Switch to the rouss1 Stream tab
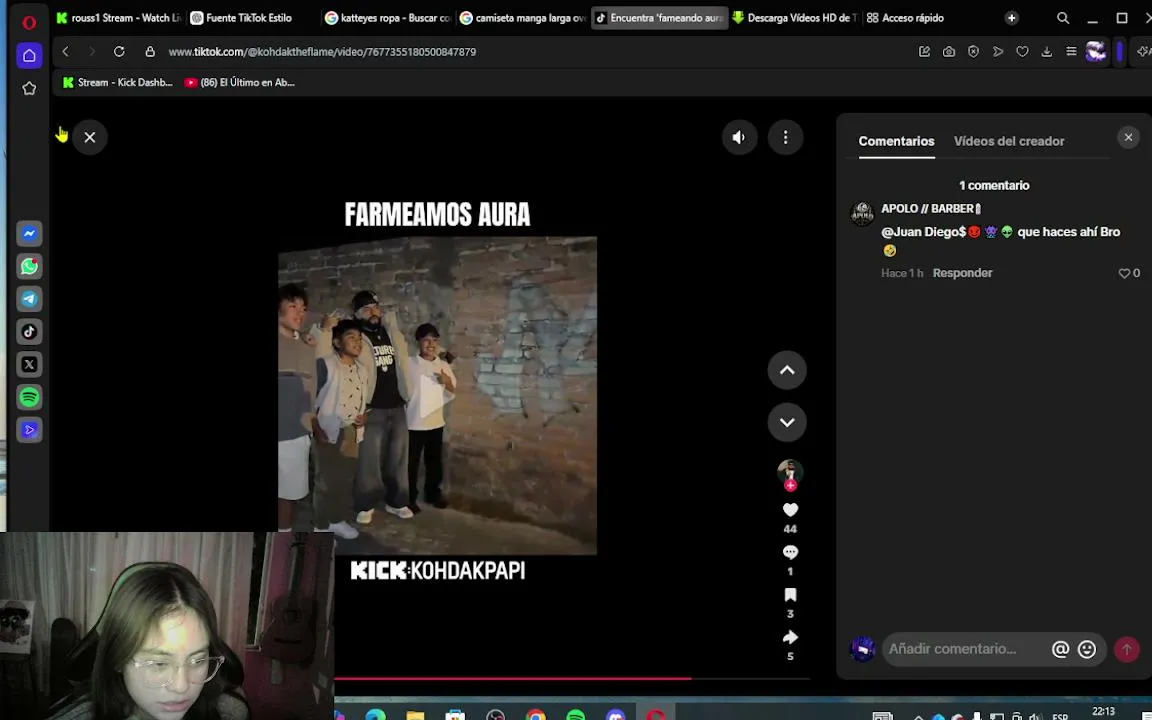This screenshot has height=720, width=1152. (118, 18)
